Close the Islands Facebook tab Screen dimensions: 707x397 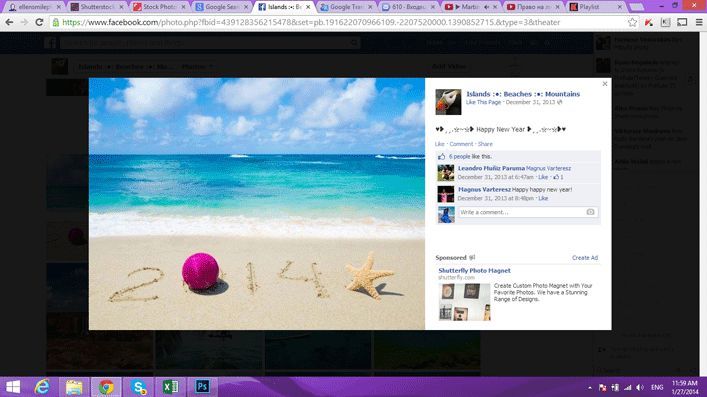click(308, 7)
